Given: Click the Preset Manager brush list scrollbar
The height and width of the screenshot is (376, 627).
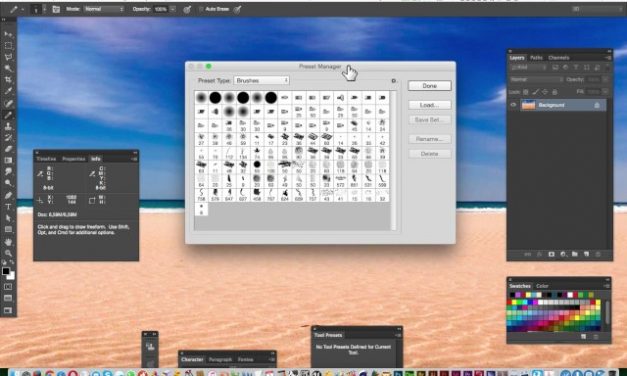Looking at the screenshot, I should tap(393, 160).
